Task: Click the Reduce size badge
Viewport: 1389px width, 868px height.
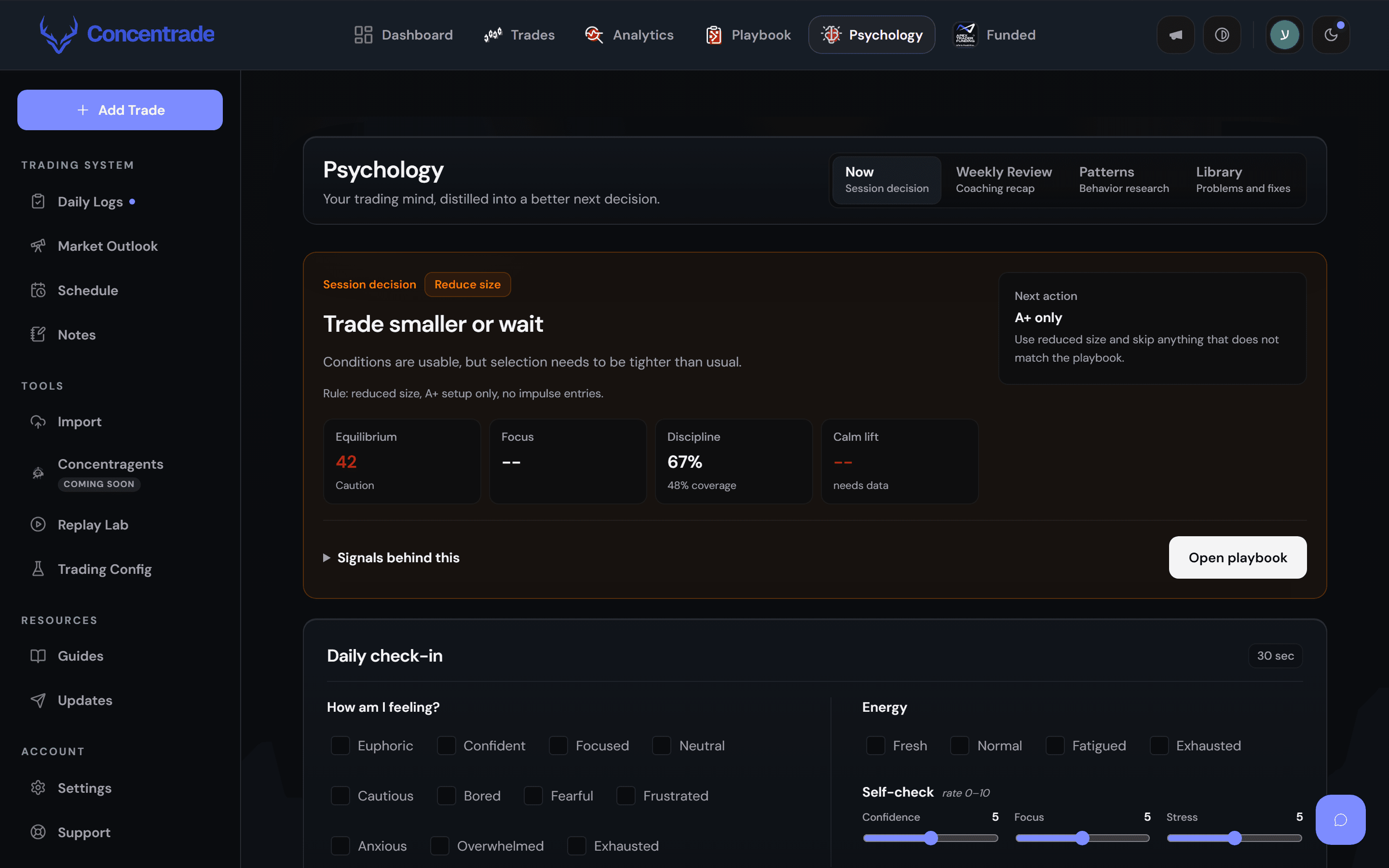Action: tap(467, 284)
